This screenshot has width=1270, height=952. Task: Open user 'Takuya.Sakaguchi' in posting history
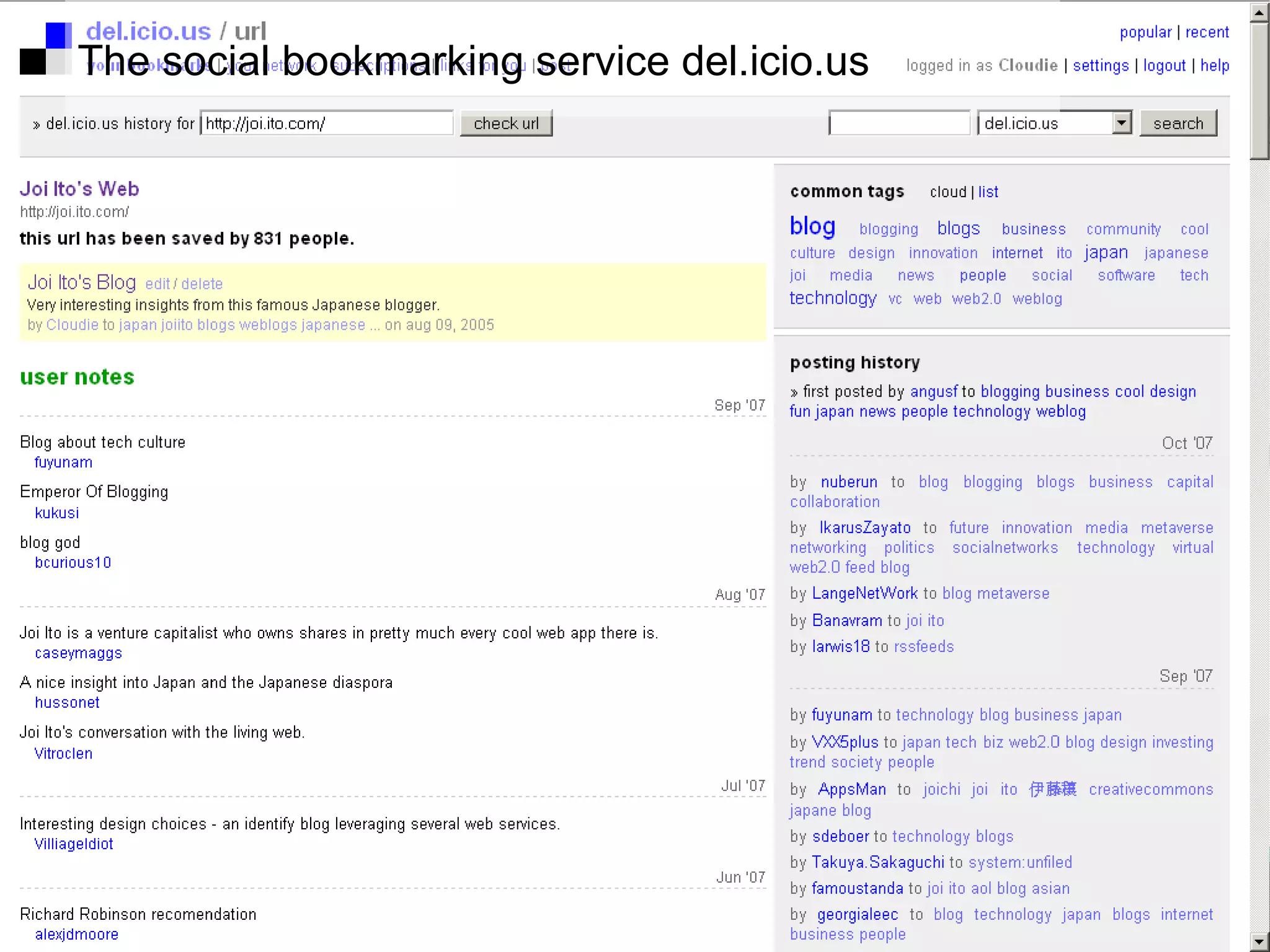(877, 863)
